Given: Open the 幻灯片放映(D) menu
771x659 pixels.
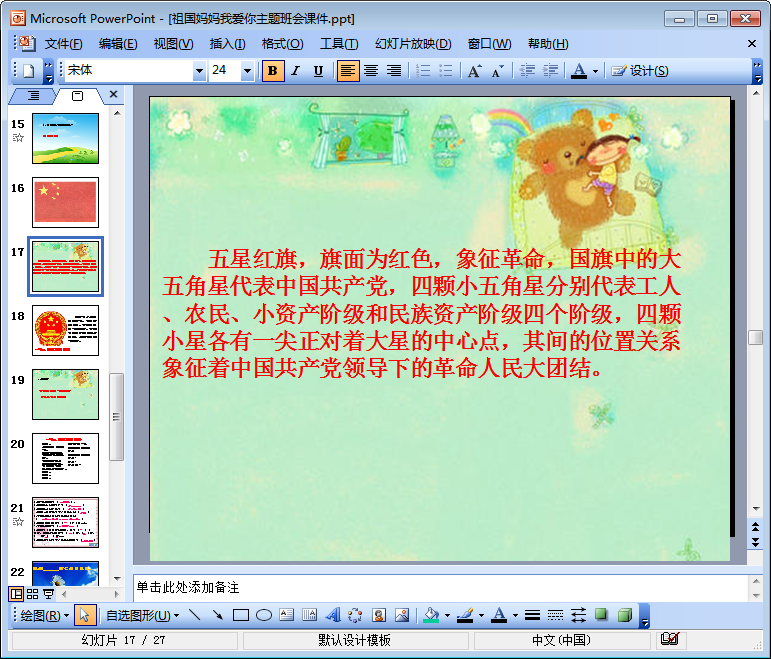Looking at the screenshot, I should (x=413, y=44).
